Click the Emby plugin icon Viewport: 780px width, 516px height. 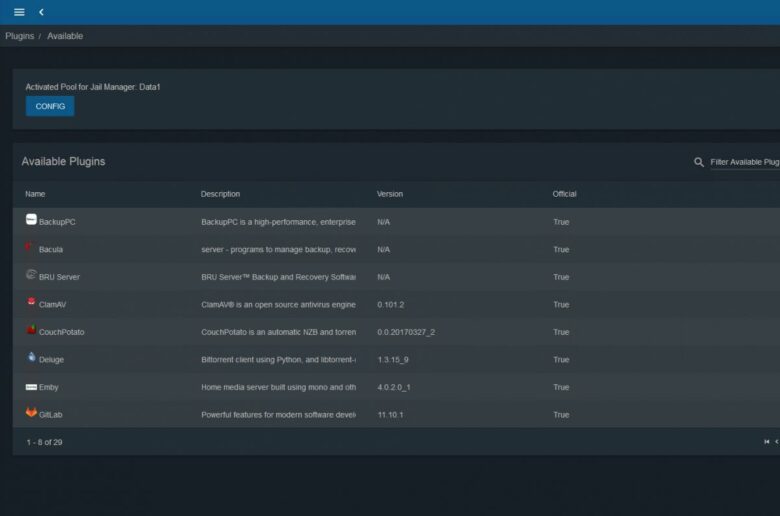pos(31,387)
